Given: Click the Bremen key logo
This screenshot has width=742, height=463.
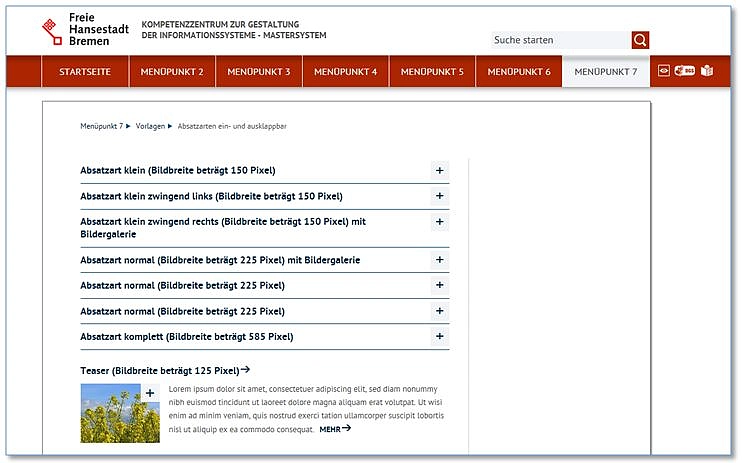Looking at the screenshot, I should point(51,30).
